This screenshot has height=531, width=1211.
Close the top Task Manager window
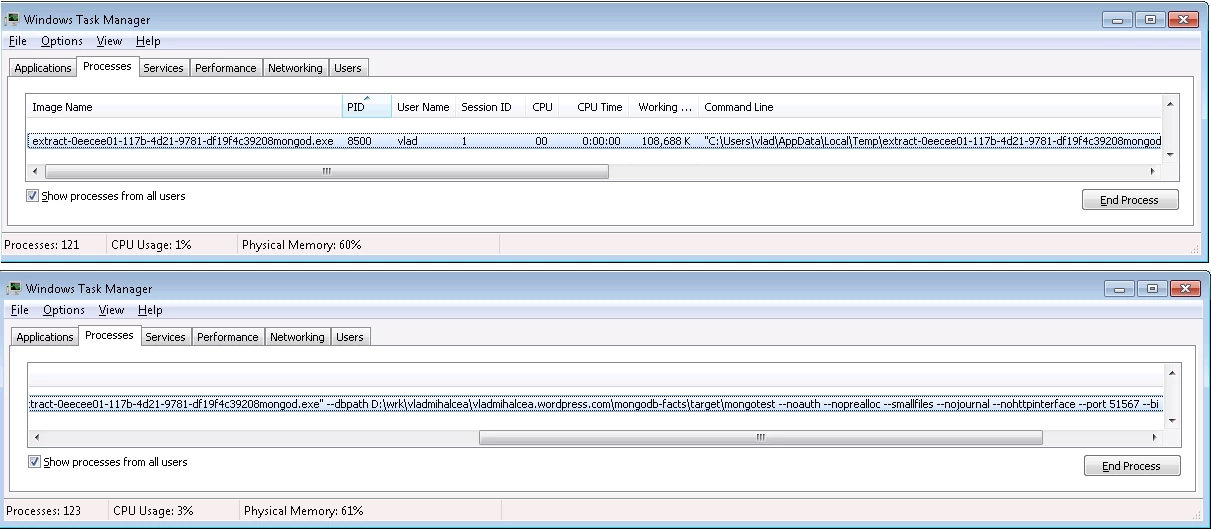(x=1183, y=19)
